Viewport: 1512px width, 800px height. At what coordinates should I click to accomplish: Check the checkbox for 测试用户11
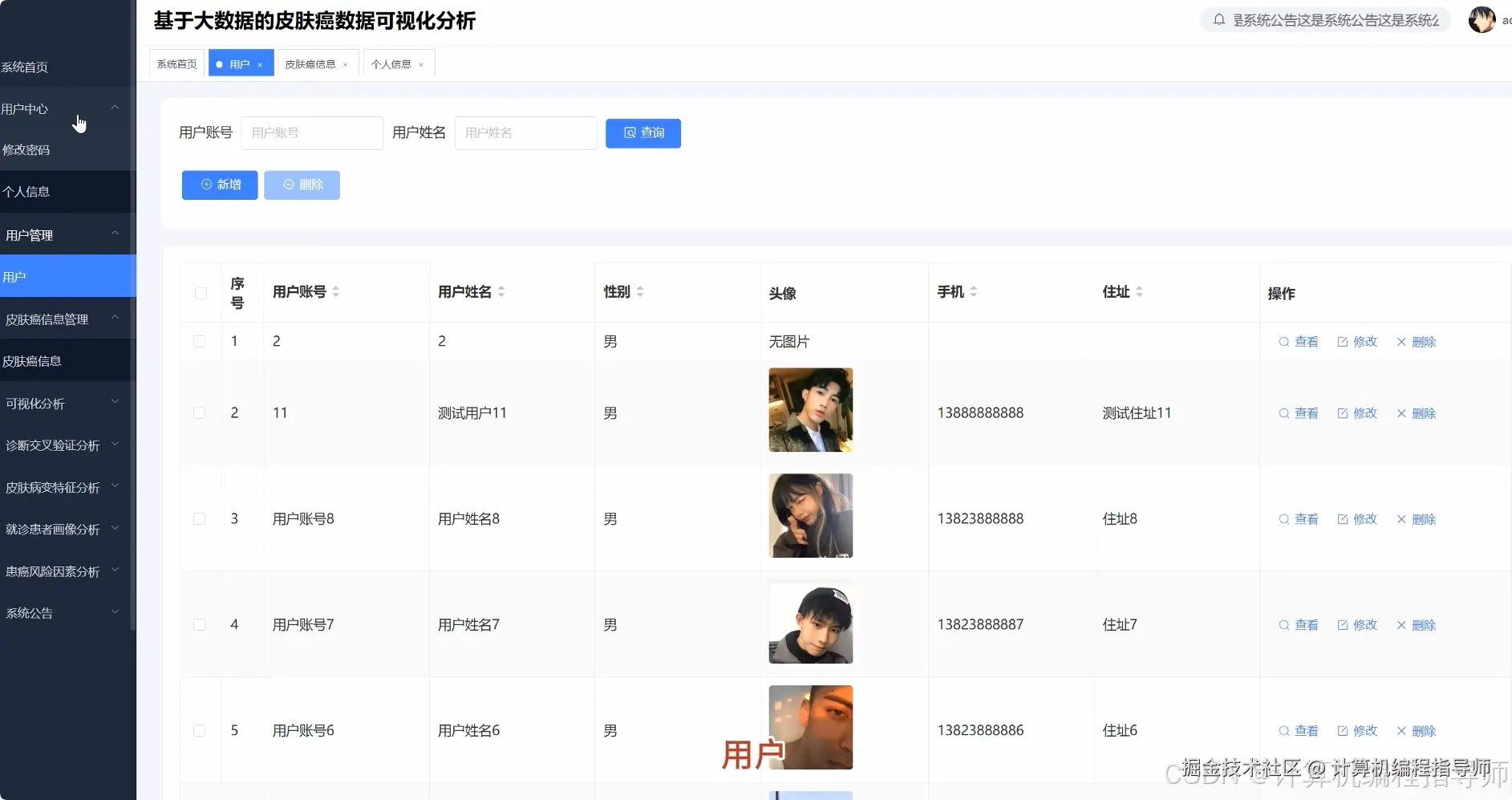[x=200, y=412]
